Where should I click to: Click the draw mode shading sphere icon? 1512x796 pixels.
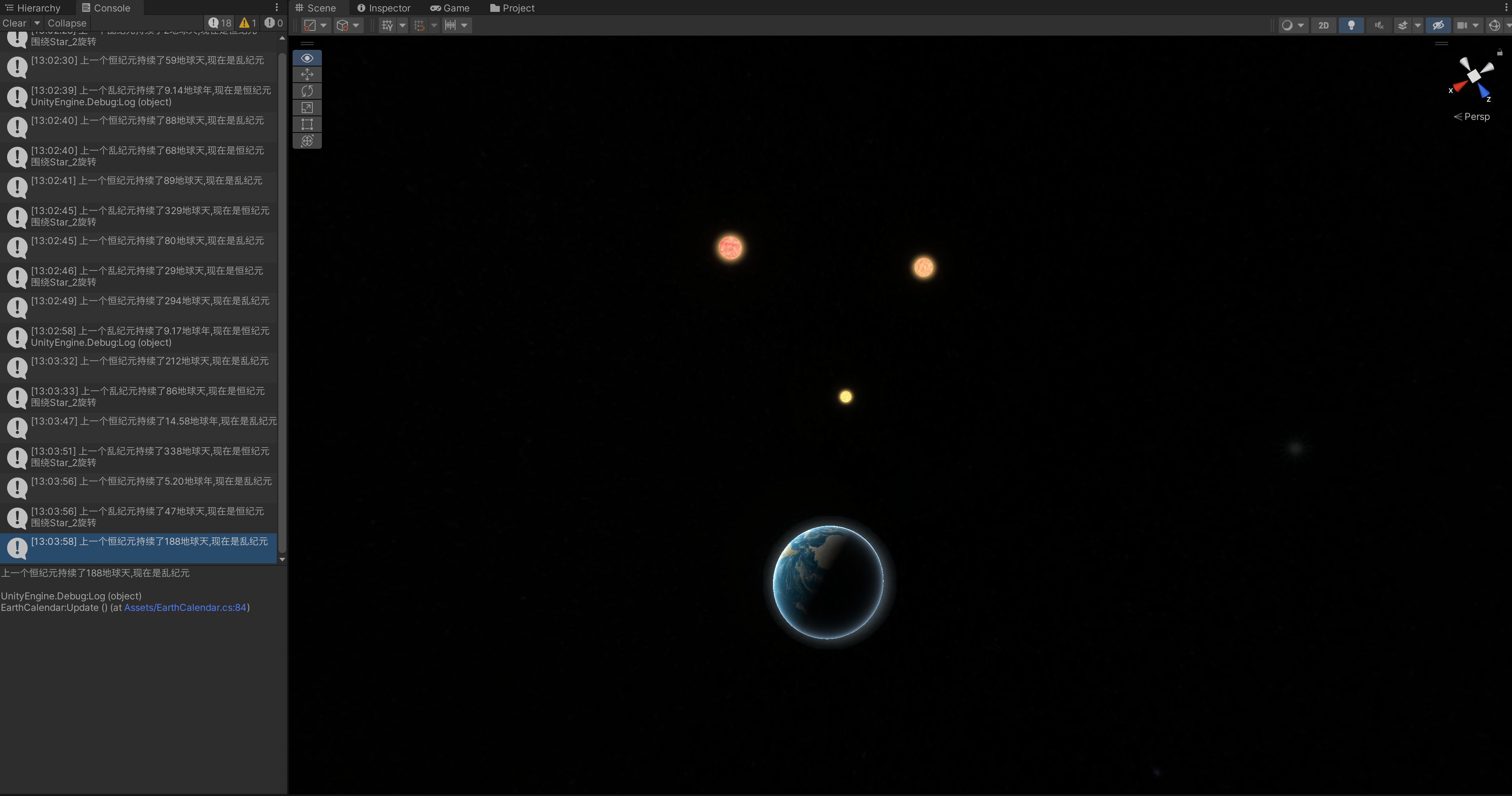coord(1287,25)
